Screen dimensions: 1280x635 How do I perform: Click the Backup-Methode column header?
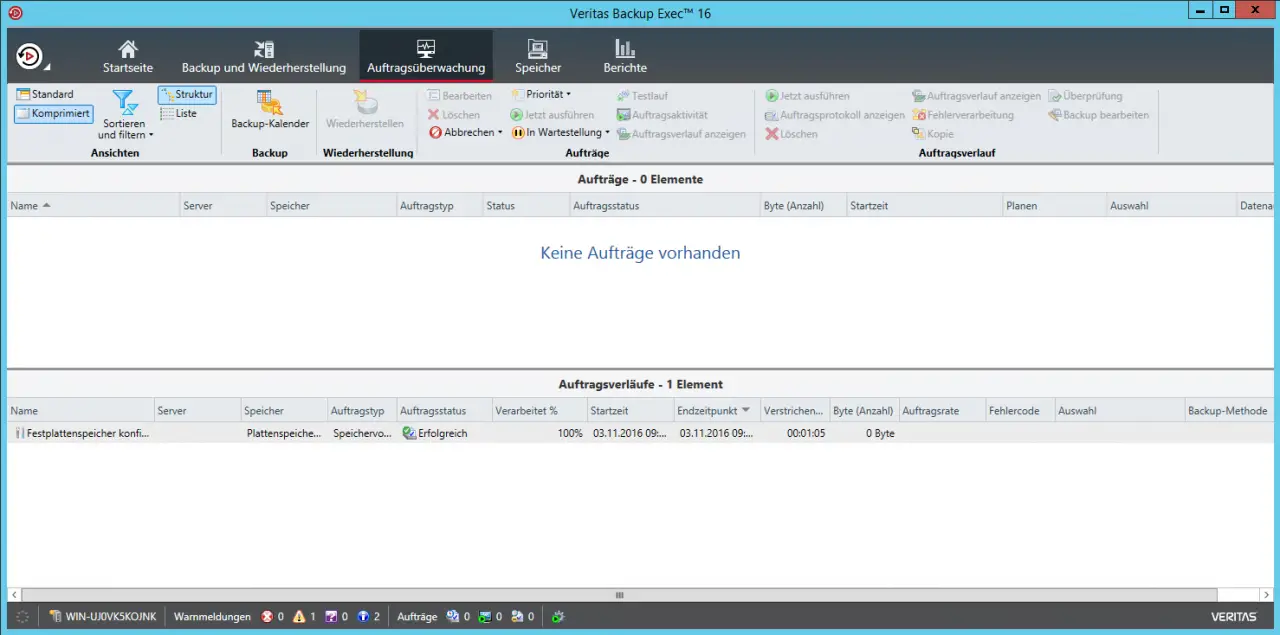[x=1228, y=411]
